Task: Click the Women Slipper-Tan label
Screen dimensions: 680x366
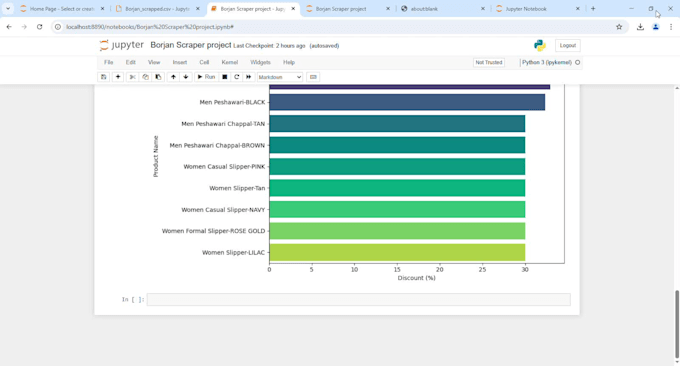Action: point(237,188)
